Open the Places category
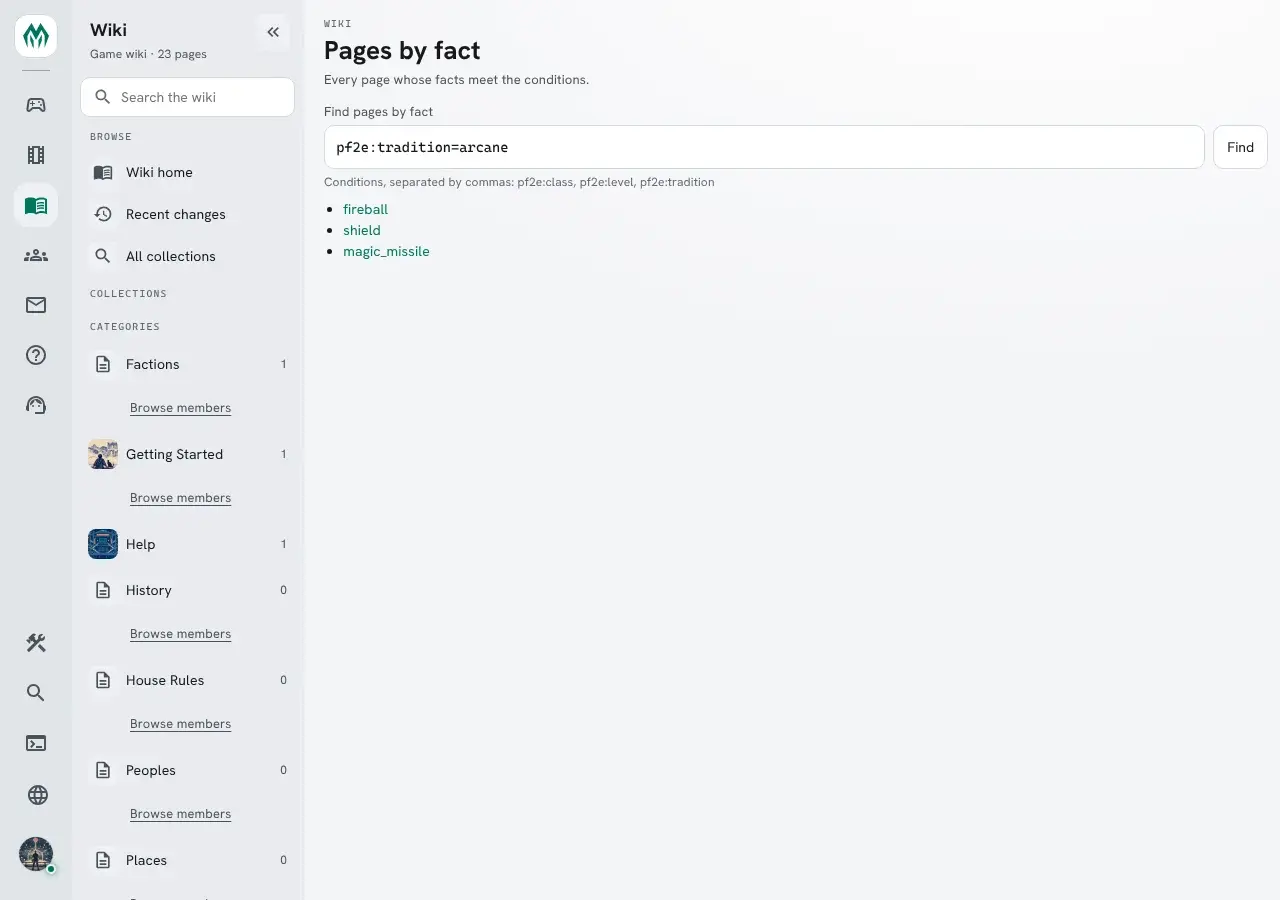This screenshot has height=900, width=1280. (x=188, y=860)
